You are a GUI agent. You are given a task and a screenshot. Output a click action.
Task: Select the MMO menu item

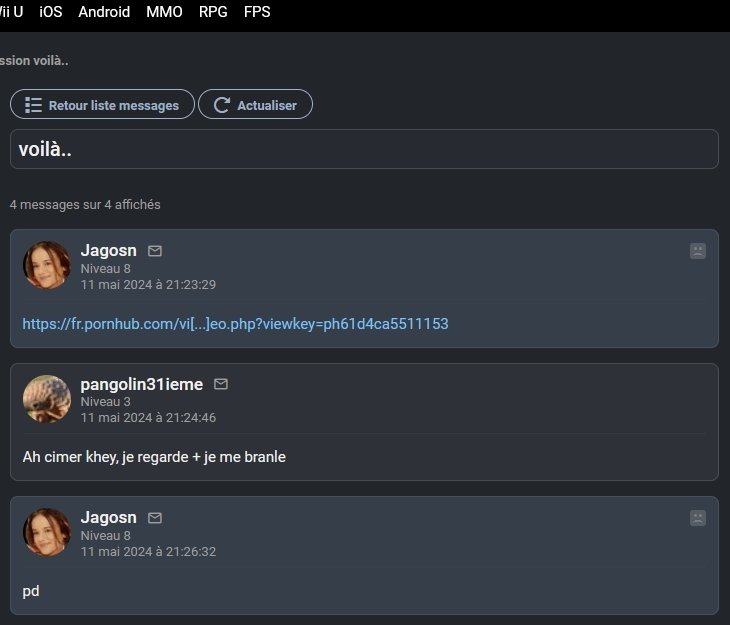pos(164,12)
